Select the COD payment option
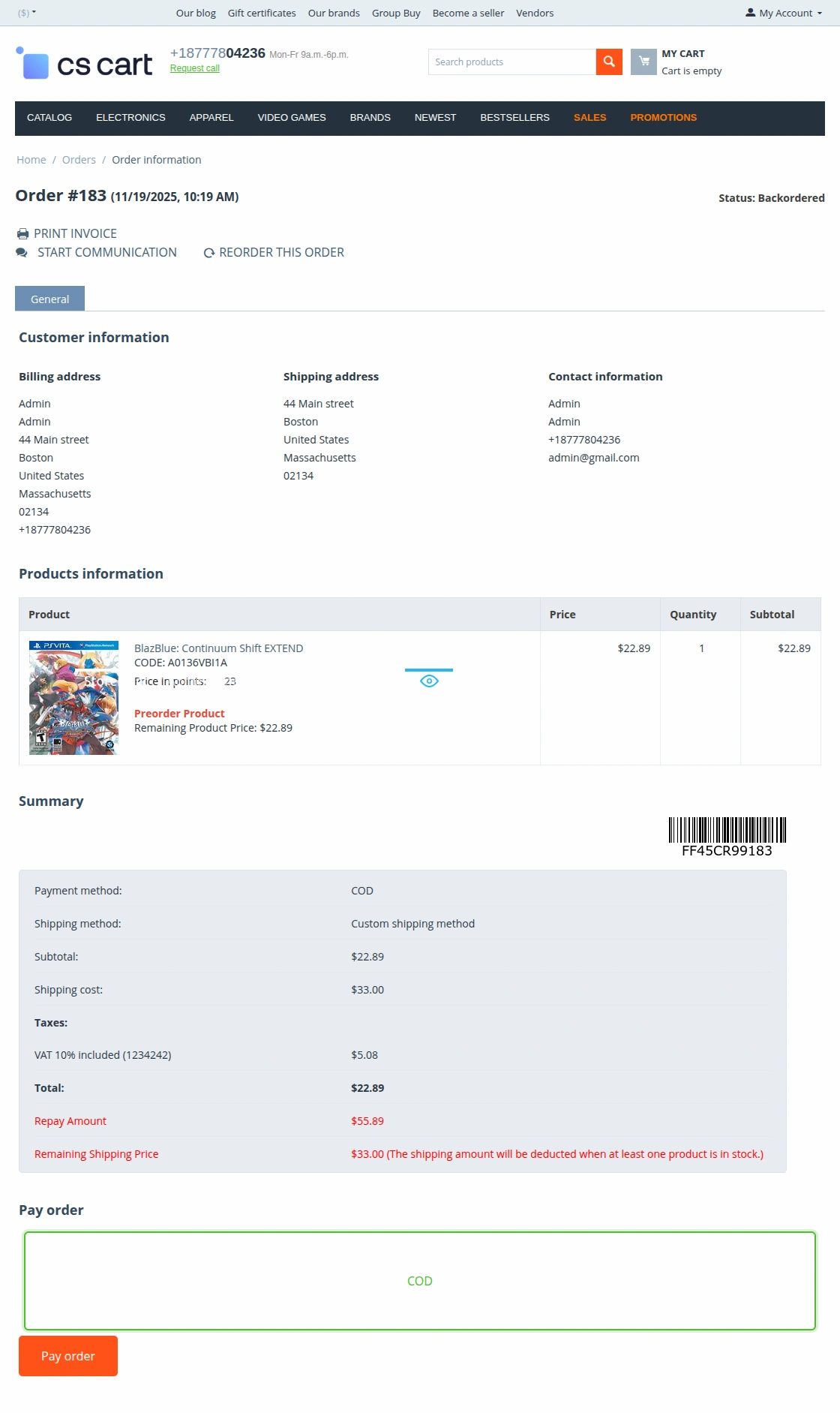 click(x=419, y=1281)
